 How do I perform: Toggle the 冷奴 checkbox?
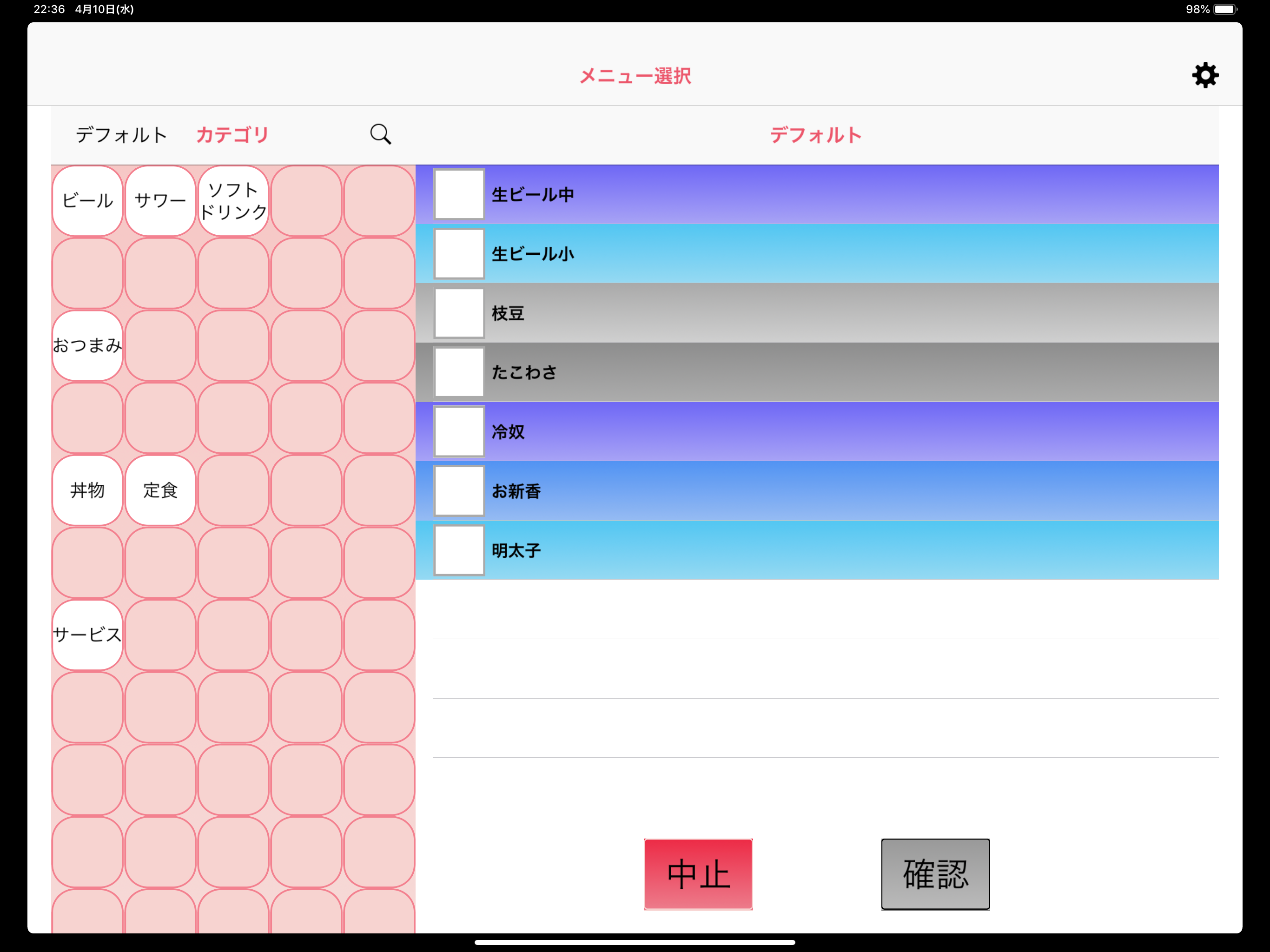459,431
